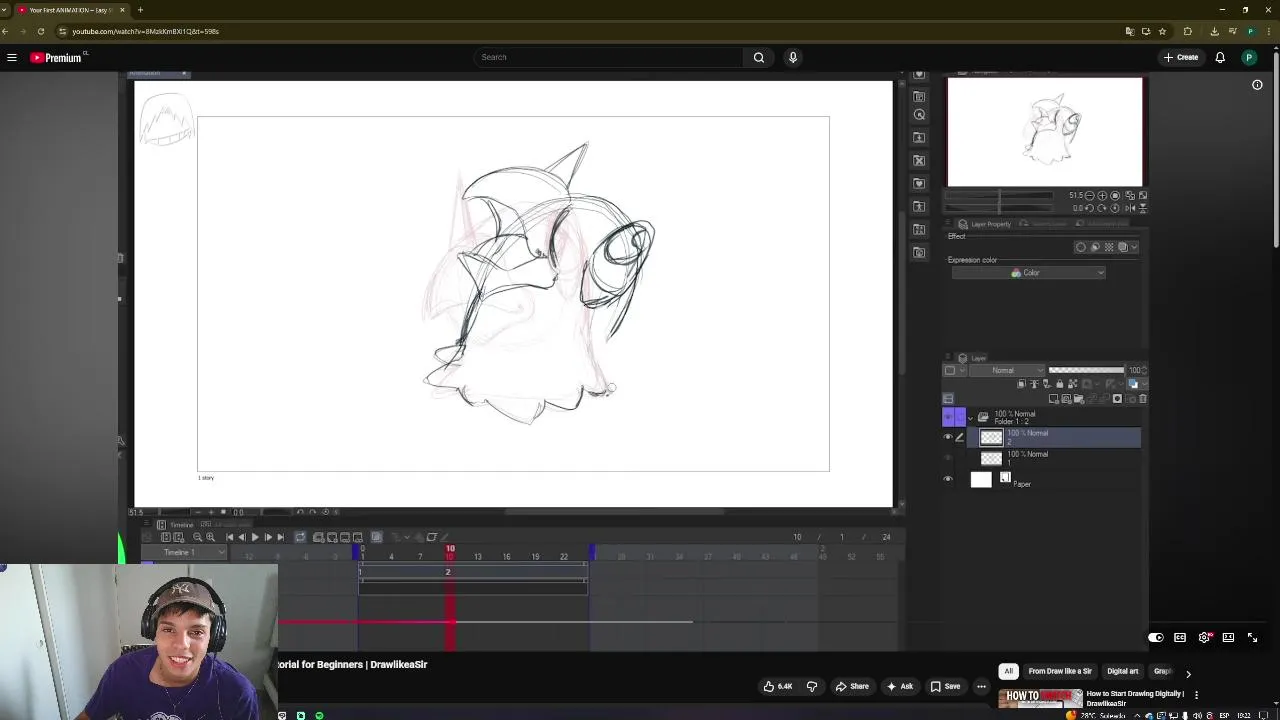This screenshot has width=1280, height=720.
Task: Toggle visibility of layer 2
Action: tap(948, 437)
